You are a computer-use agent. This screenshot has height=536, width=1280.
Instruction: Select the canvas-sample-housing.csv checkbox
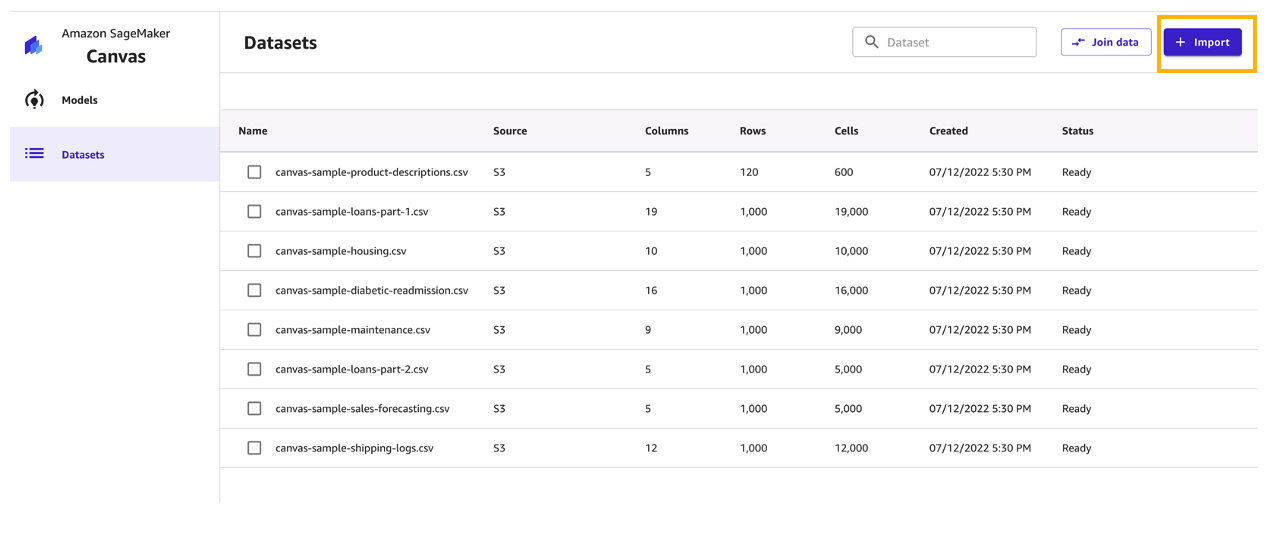254,251
